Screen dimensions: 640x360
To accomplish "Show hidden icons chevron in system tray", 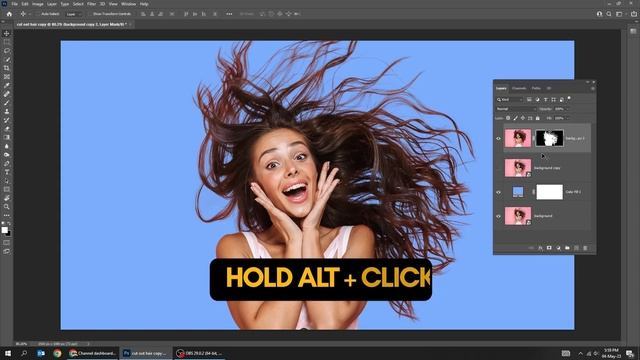I will 580,353.
